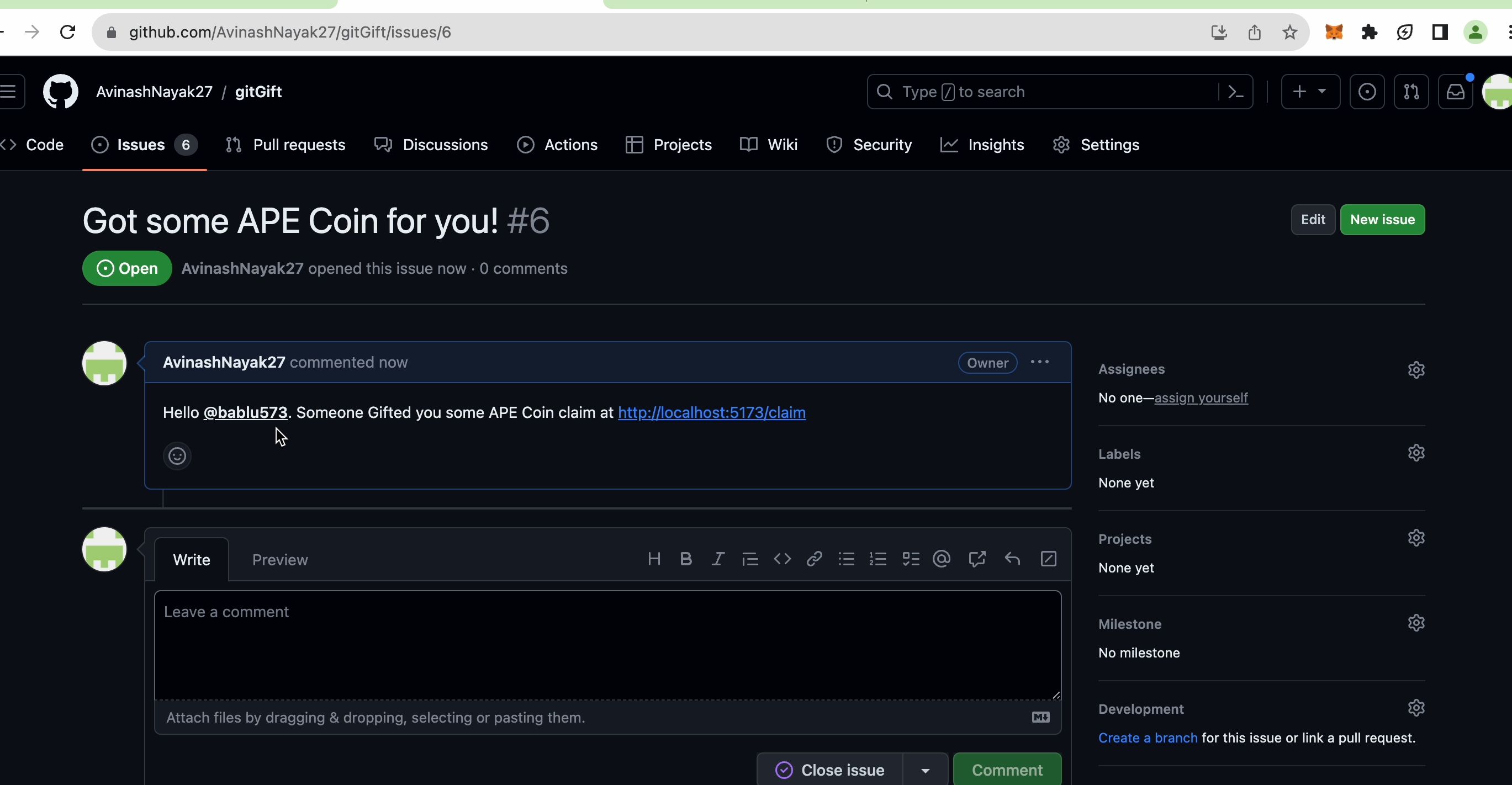Viewport: 1512px width, 785px height.
Task: Click the Create a branch link
Action: coord(1148,738)
